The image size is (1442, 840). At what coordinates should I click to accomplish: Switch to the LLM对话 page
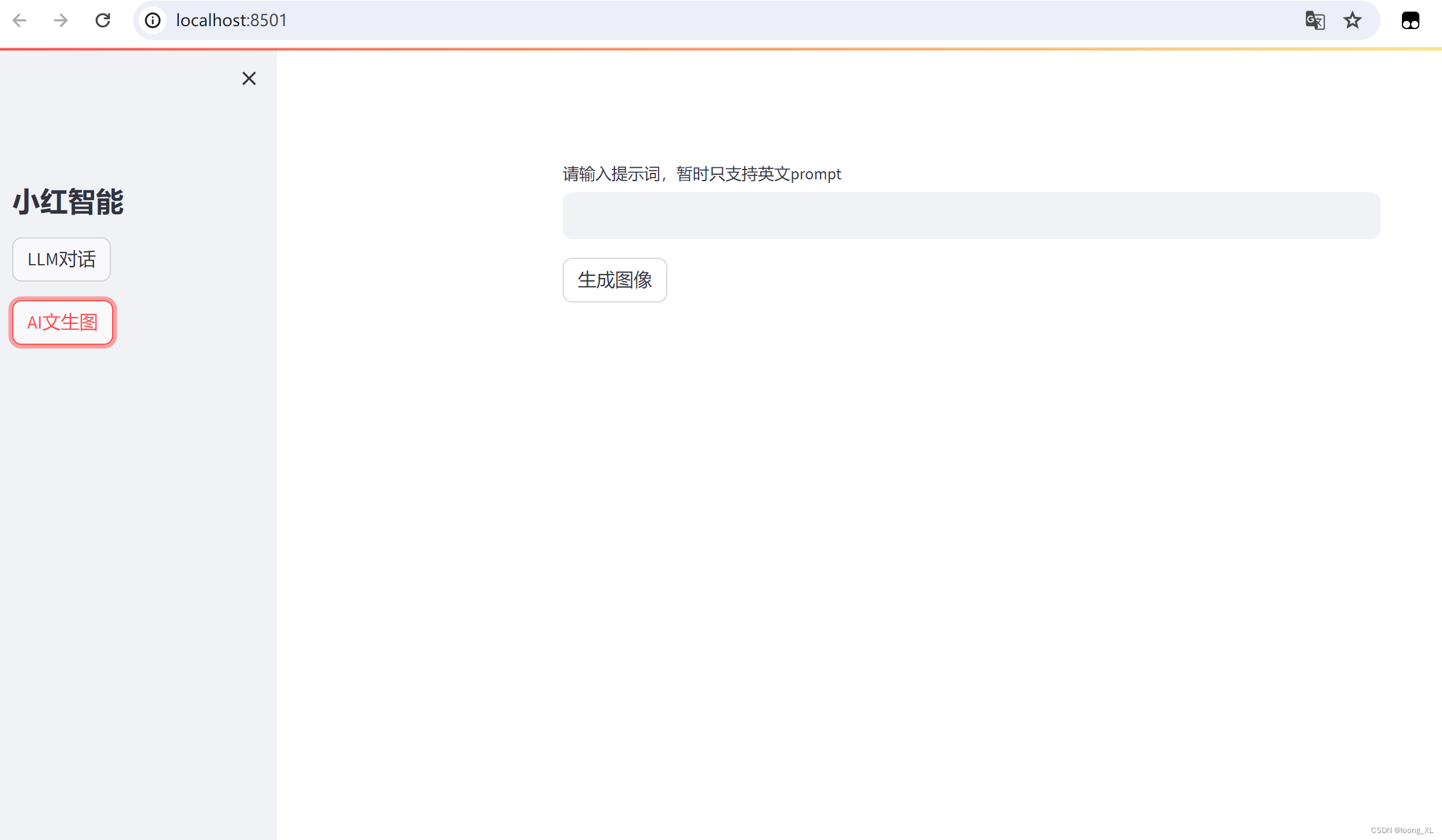click(62, 259)
